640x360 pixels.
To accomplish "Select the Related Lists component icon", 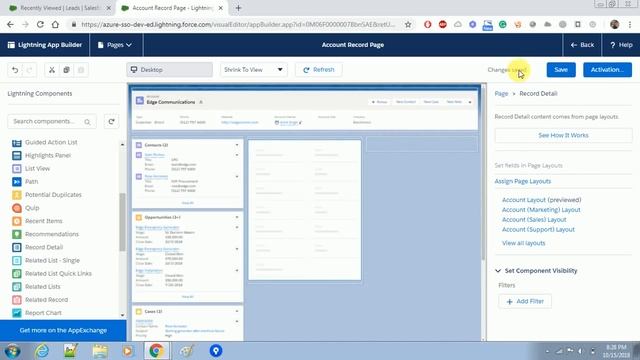I will click(x=17, y=287).
